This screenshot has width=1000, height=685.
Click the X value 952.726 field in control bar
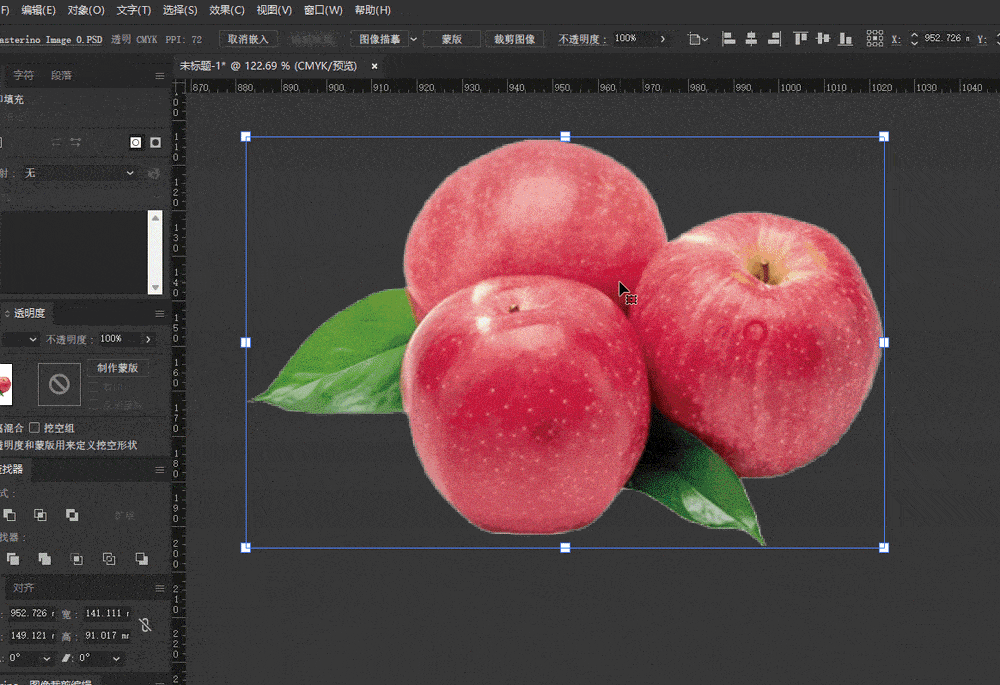point(946,39)
